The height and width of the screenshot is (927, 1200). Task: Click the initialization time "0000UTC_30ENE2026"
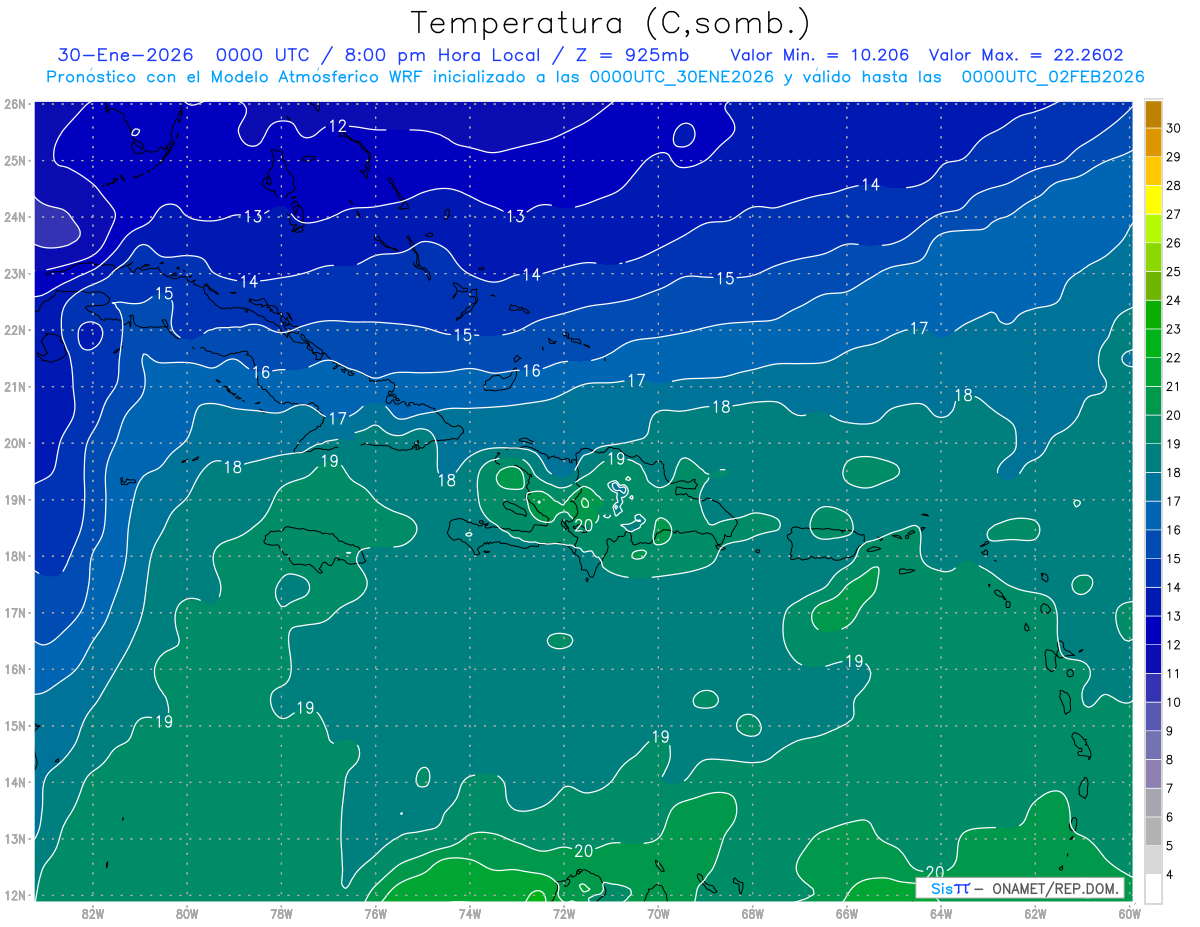682,77
